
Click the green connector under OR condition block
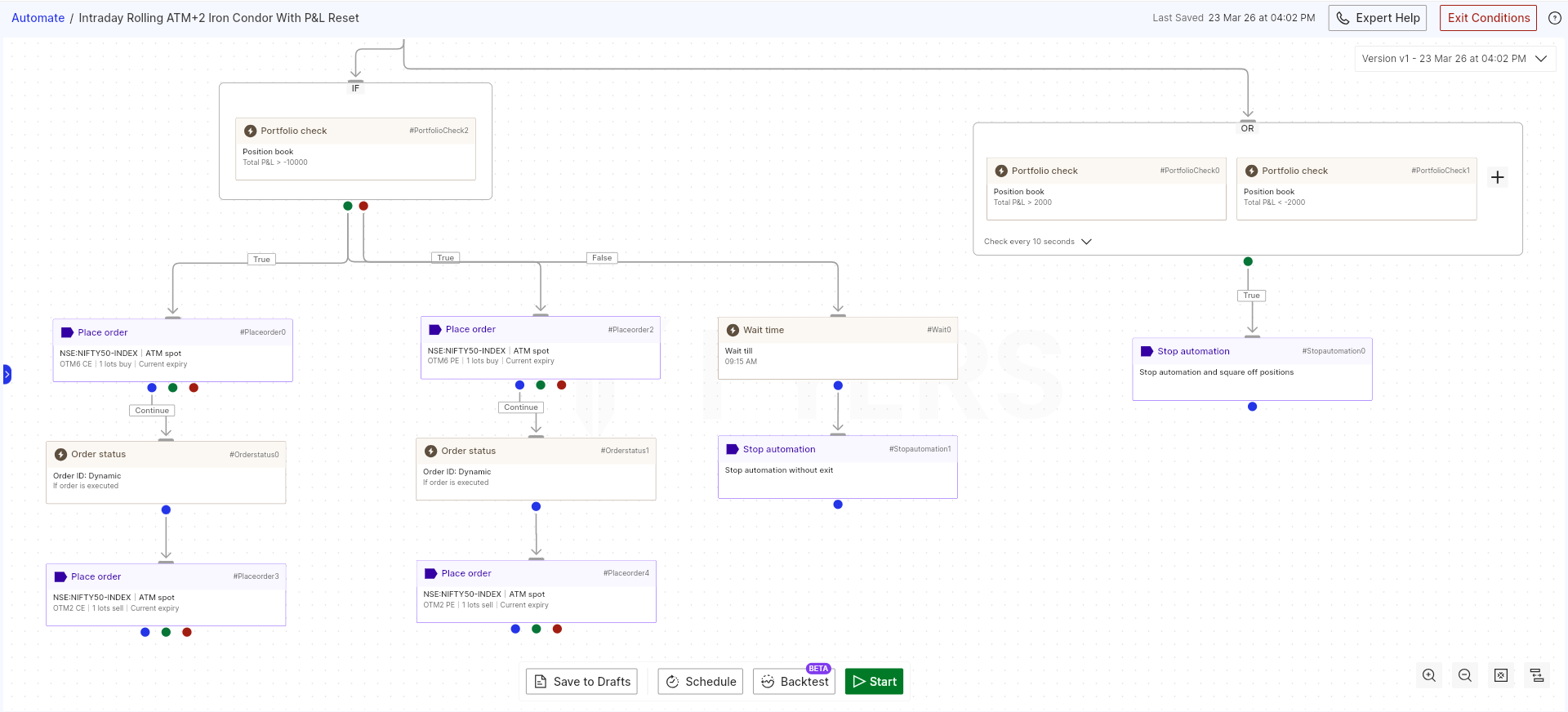[x=1248, y=261]
